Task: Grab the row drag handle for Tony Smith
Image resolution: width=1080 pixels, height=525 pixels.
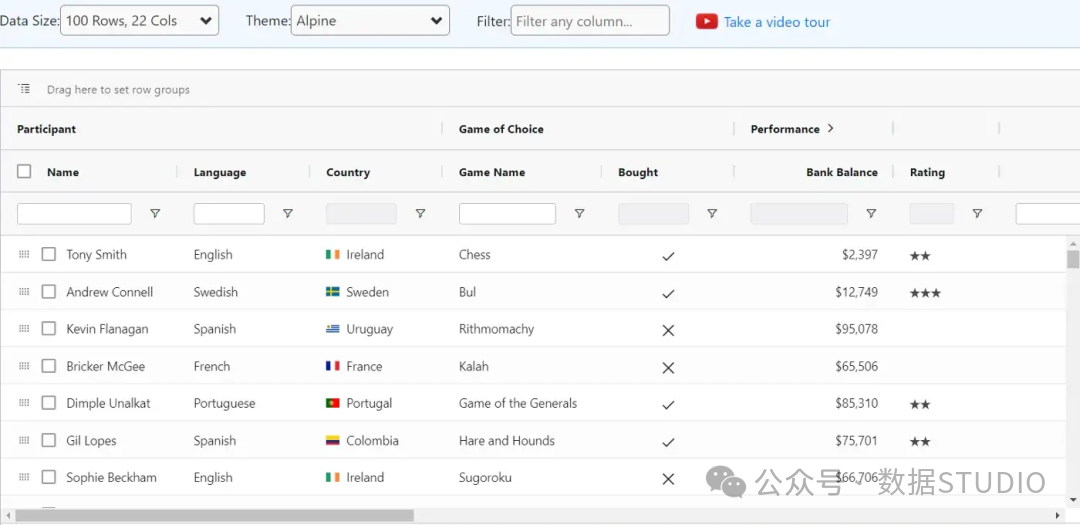Action: point(24,254)
